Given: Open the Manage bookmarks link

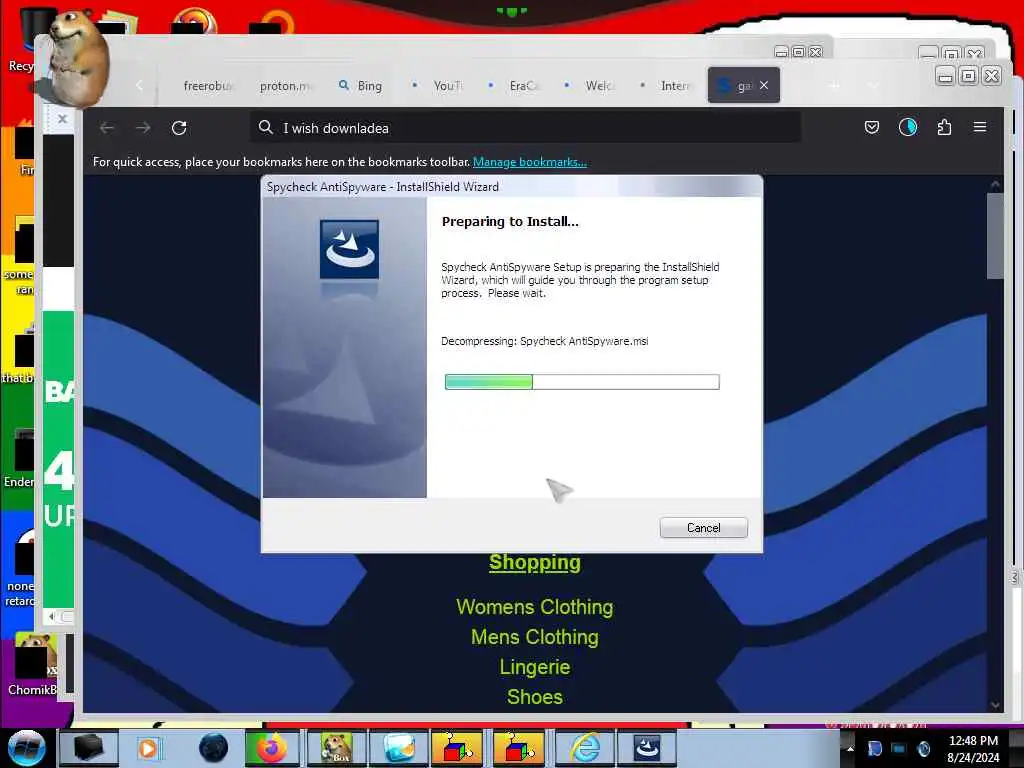Looking at the screenshot, I should pyautogui.click(x=530, y=162).
